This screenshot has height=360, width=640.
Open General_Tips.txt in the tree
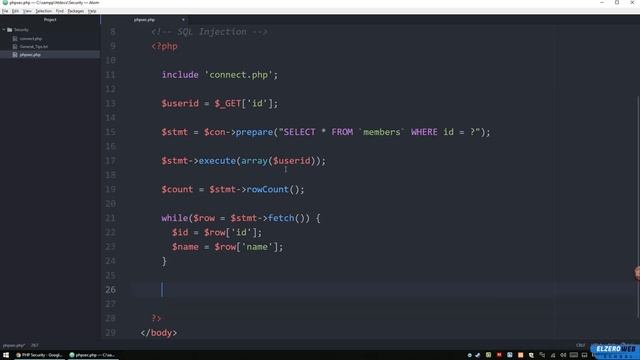click(x=34, y=47)
